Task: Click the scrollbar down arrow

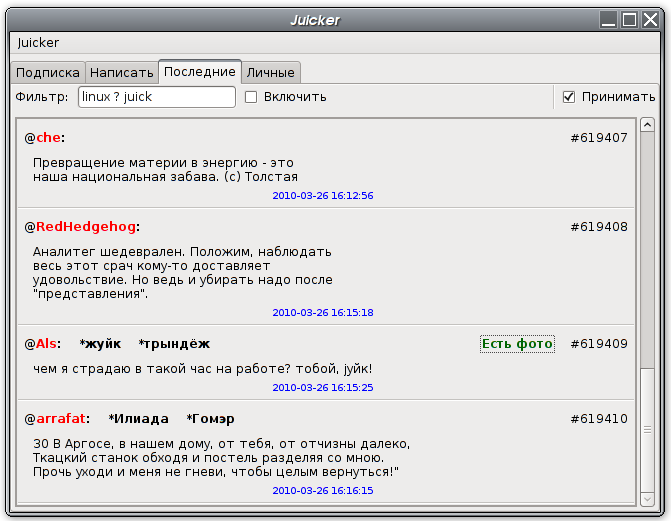Action: (647, 497)
